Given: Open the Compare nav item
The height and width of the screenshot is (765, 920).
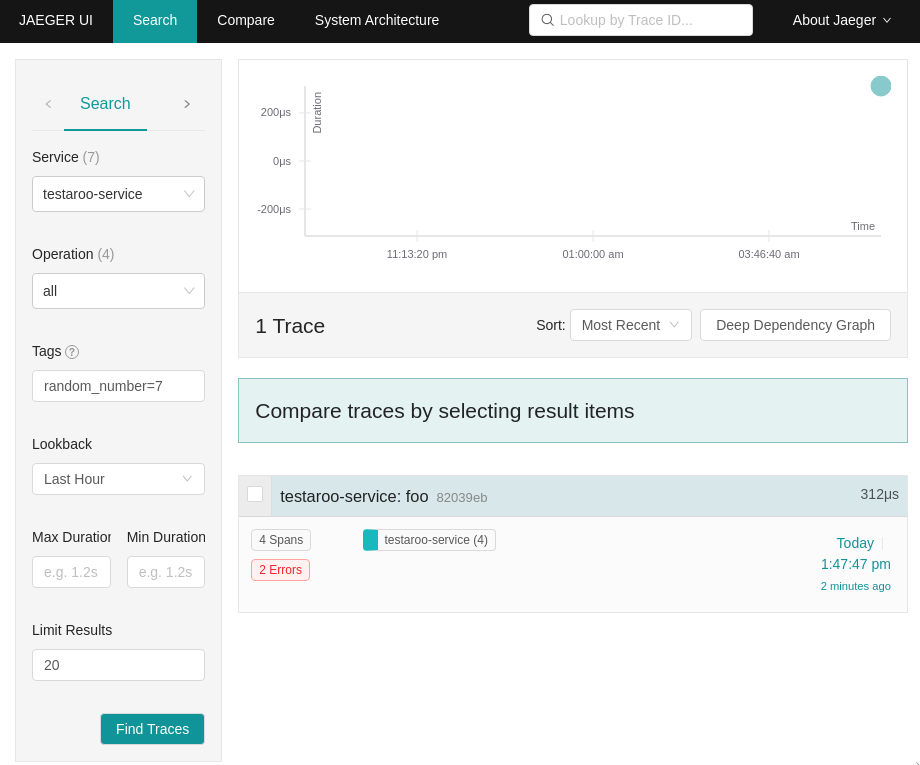Looking at the screenshot, I should tap(246, 21).
